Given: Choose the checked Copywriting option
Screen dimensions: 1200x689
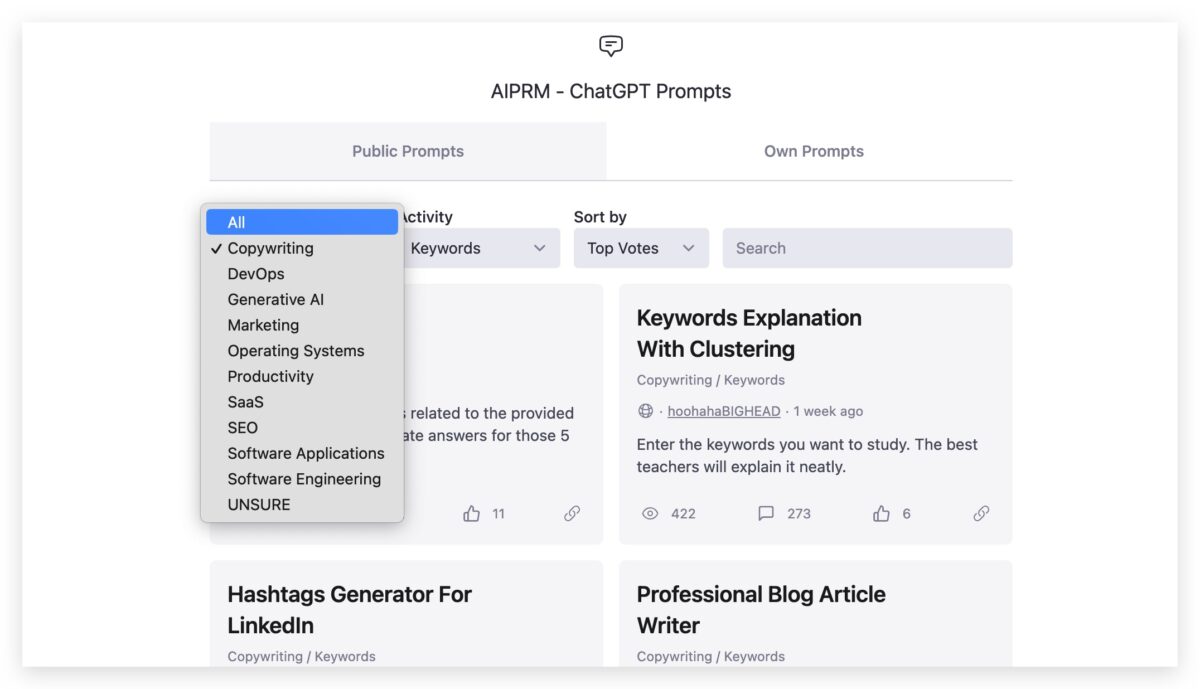Looking at the screenshot, I should [x=302, y=248].
